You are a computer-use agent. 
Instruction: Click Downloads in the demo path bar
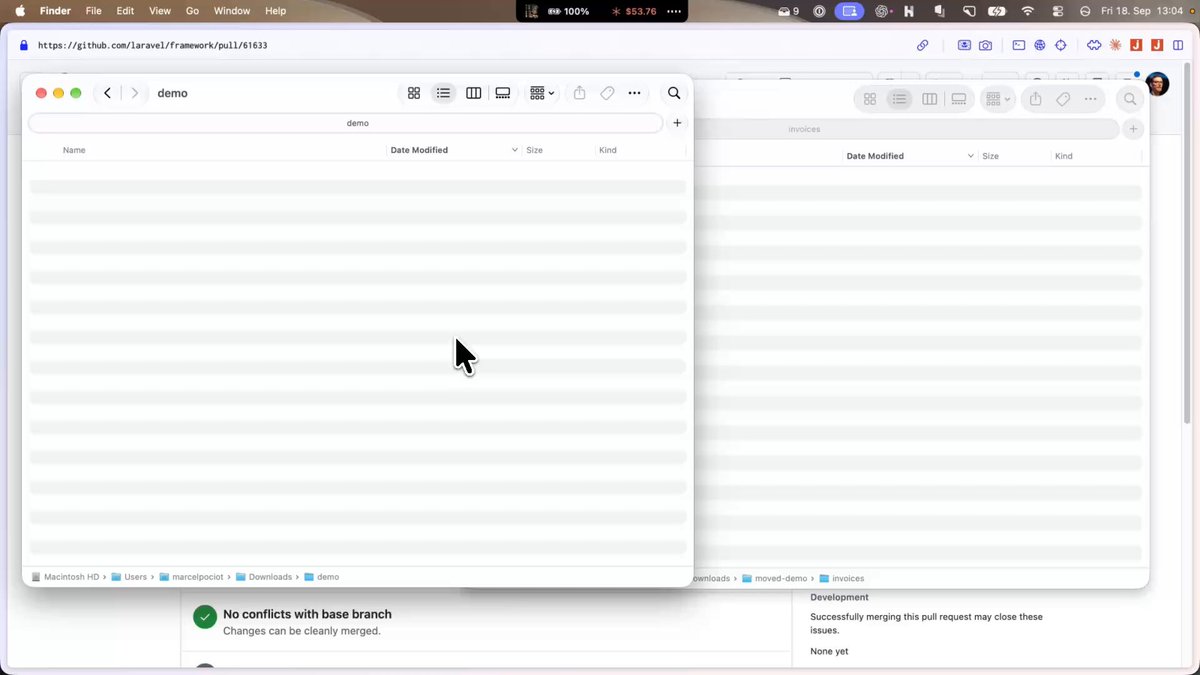(x=264, y=577)
